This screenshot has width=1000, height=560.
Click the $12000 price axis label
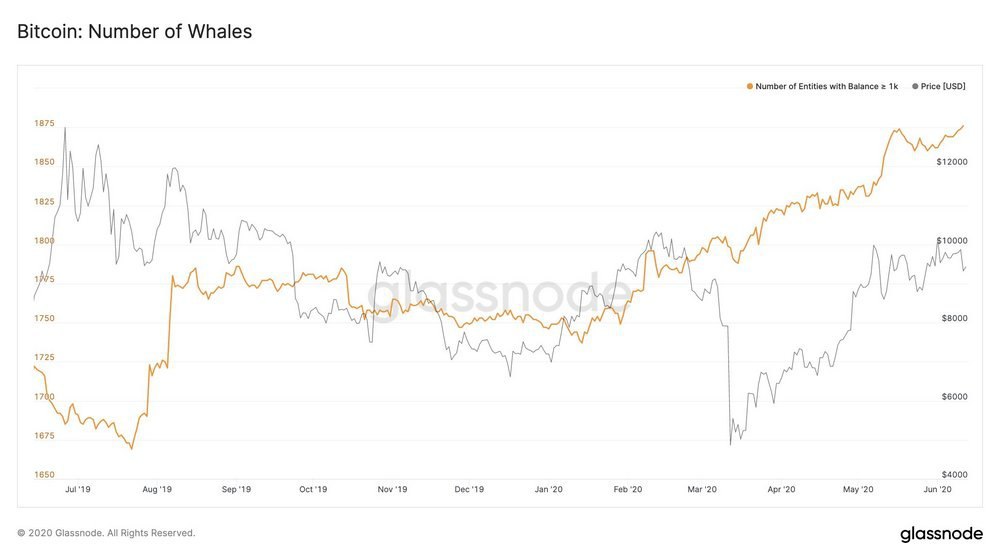[951, 162]
